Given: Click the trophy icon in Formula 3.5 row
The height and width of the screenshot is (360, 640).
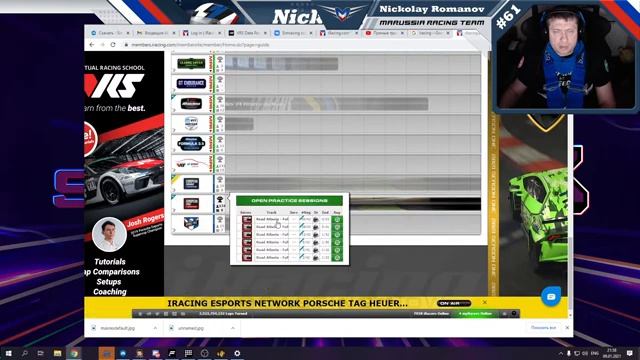Looking at the screenshot, I should point(220,140).
